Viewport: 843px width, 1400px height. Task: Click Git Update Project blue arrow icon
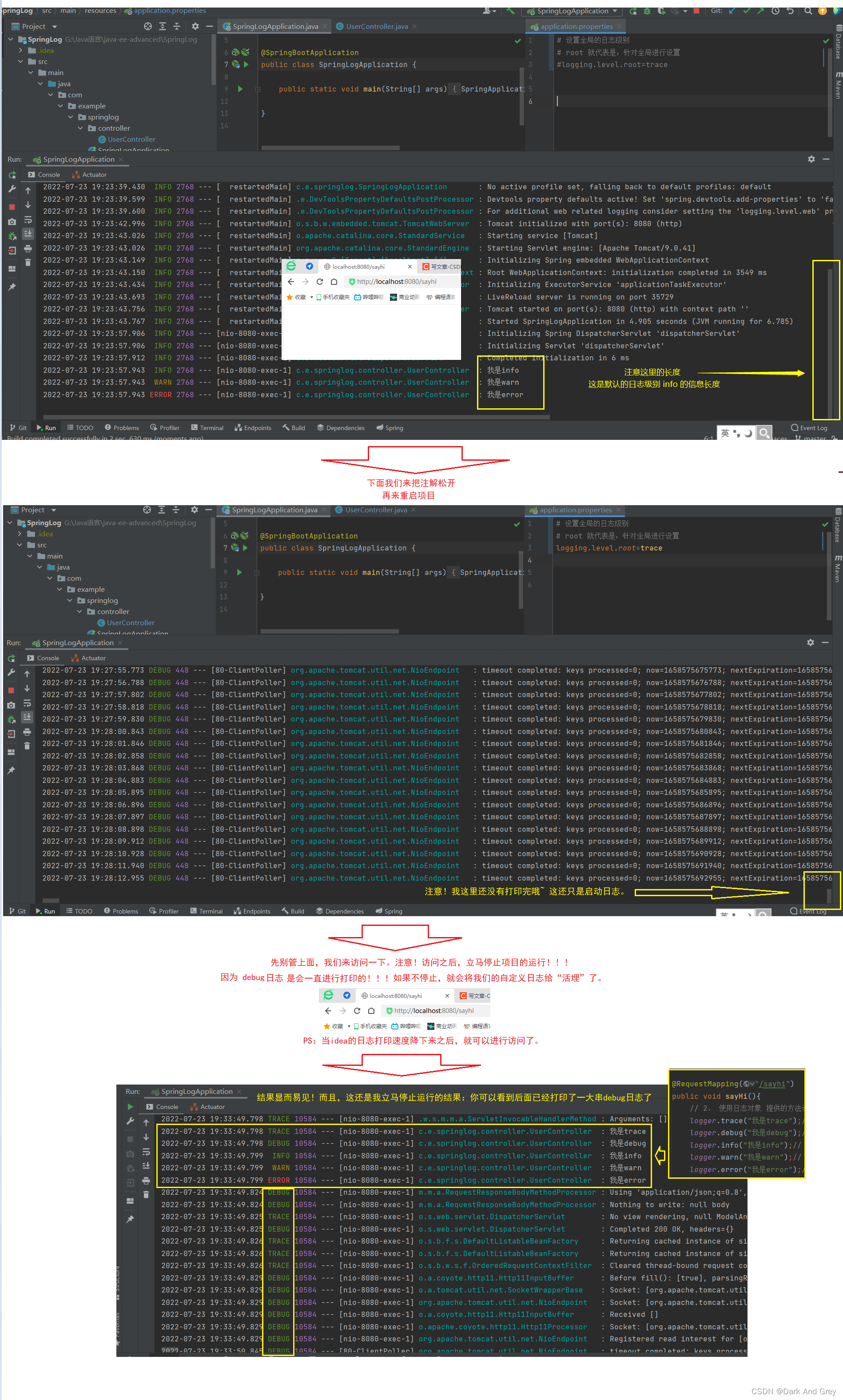[732, 11]
